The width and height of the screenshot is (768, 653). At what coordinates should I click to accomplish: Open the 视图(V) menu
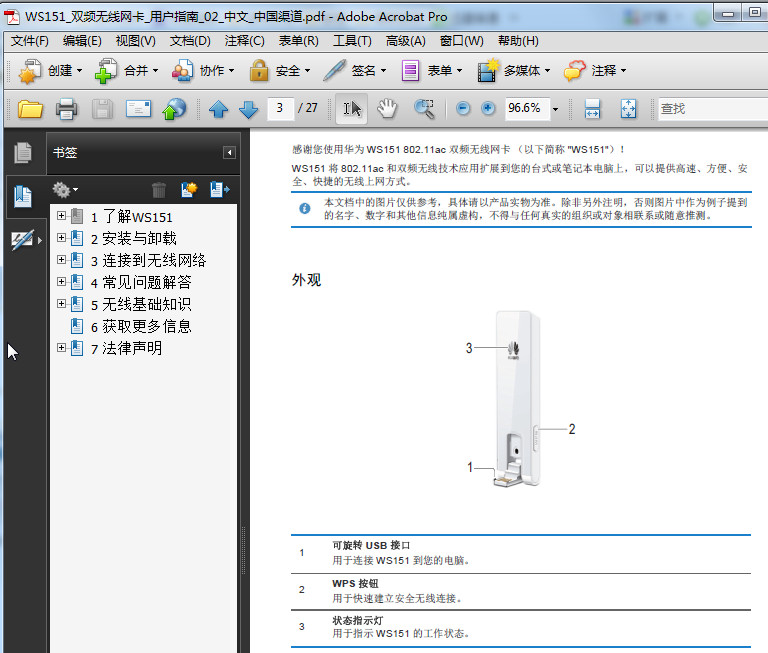coord(136,41)
